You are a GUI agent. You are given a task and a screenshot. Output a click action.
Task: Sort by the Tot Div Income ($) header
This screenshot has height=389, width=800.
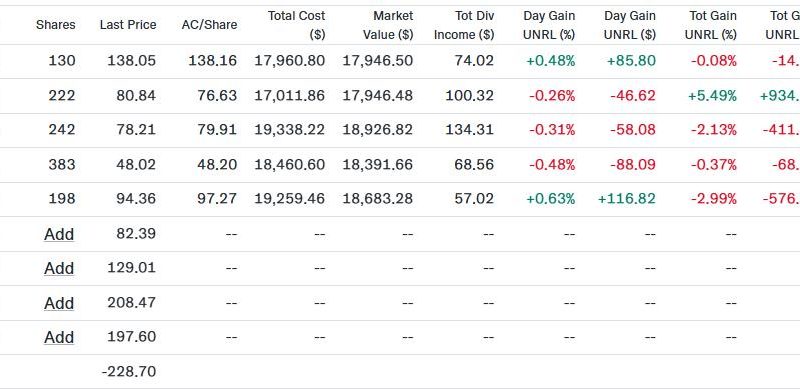pos(464,25)
